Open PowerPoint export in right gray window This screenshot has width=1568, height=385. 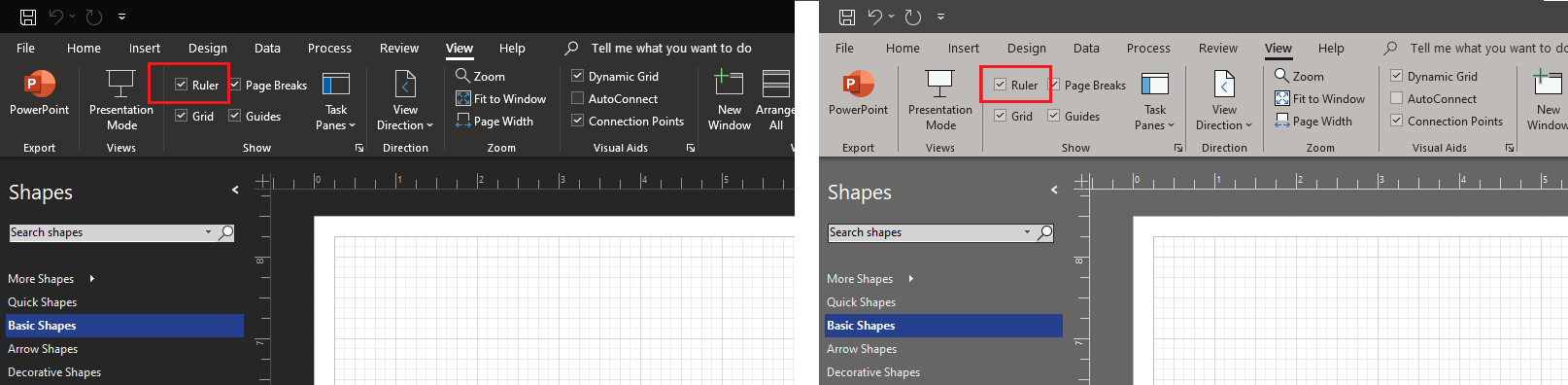pos(859,93)
